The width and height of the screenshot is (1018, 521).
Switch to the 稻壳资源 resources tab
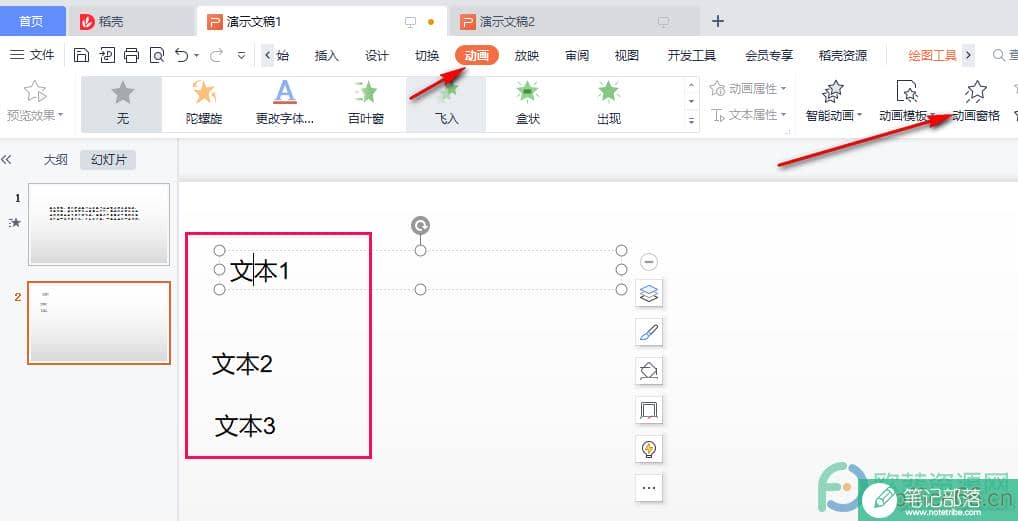(x=843, y=56)
